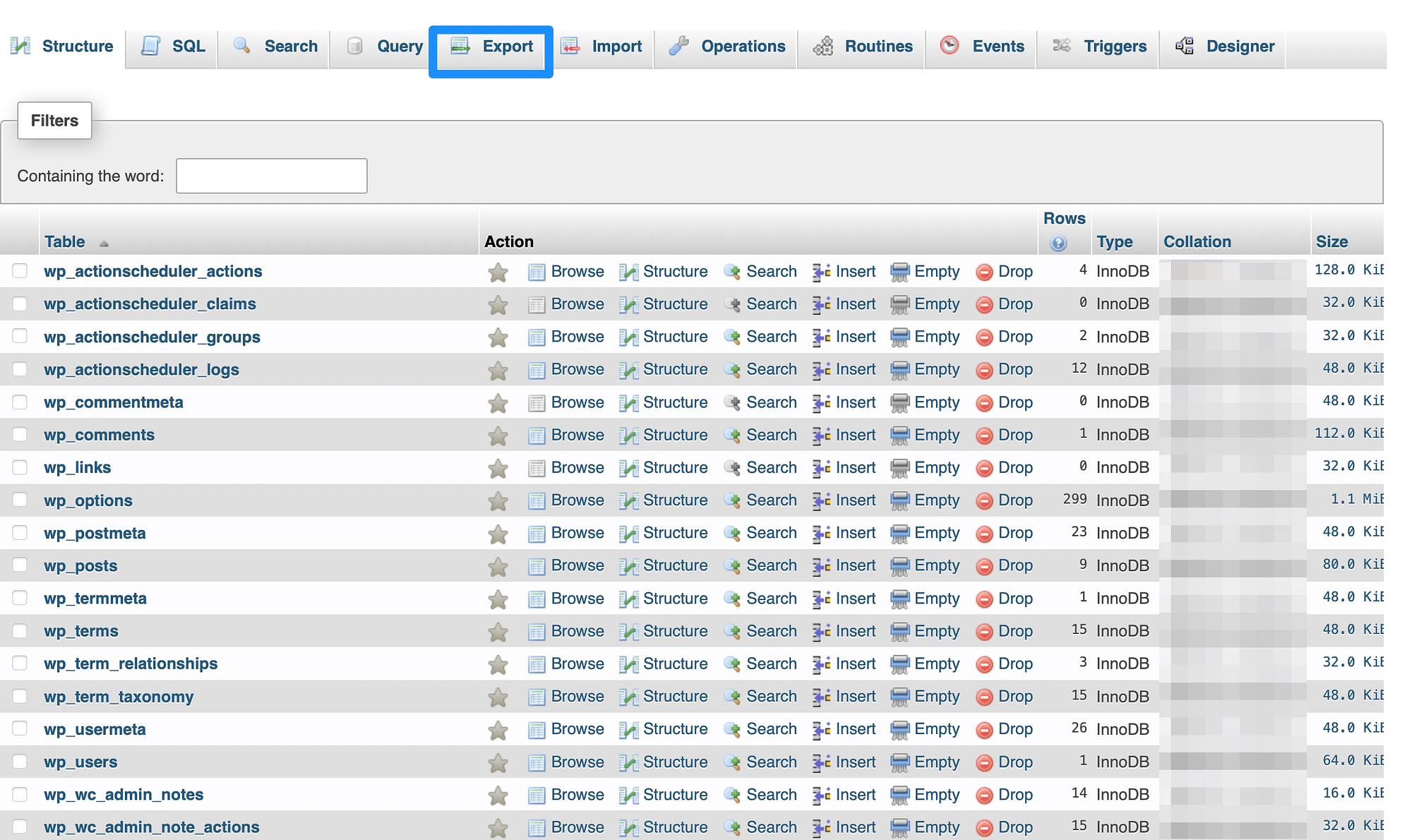This screenshot has height=840, width=1412.
Task: Click the star icon for wp_postmeta
Action: (497, 533)
